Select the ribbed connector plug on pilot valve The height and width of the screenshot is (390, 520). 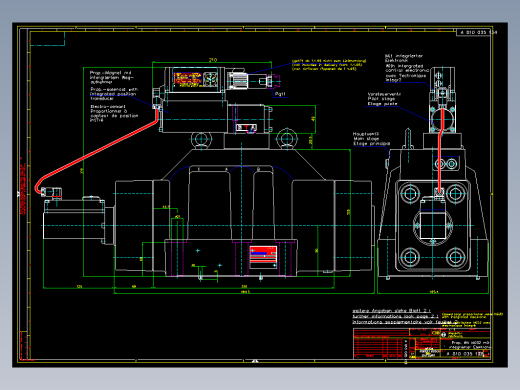tap(238, 80)
